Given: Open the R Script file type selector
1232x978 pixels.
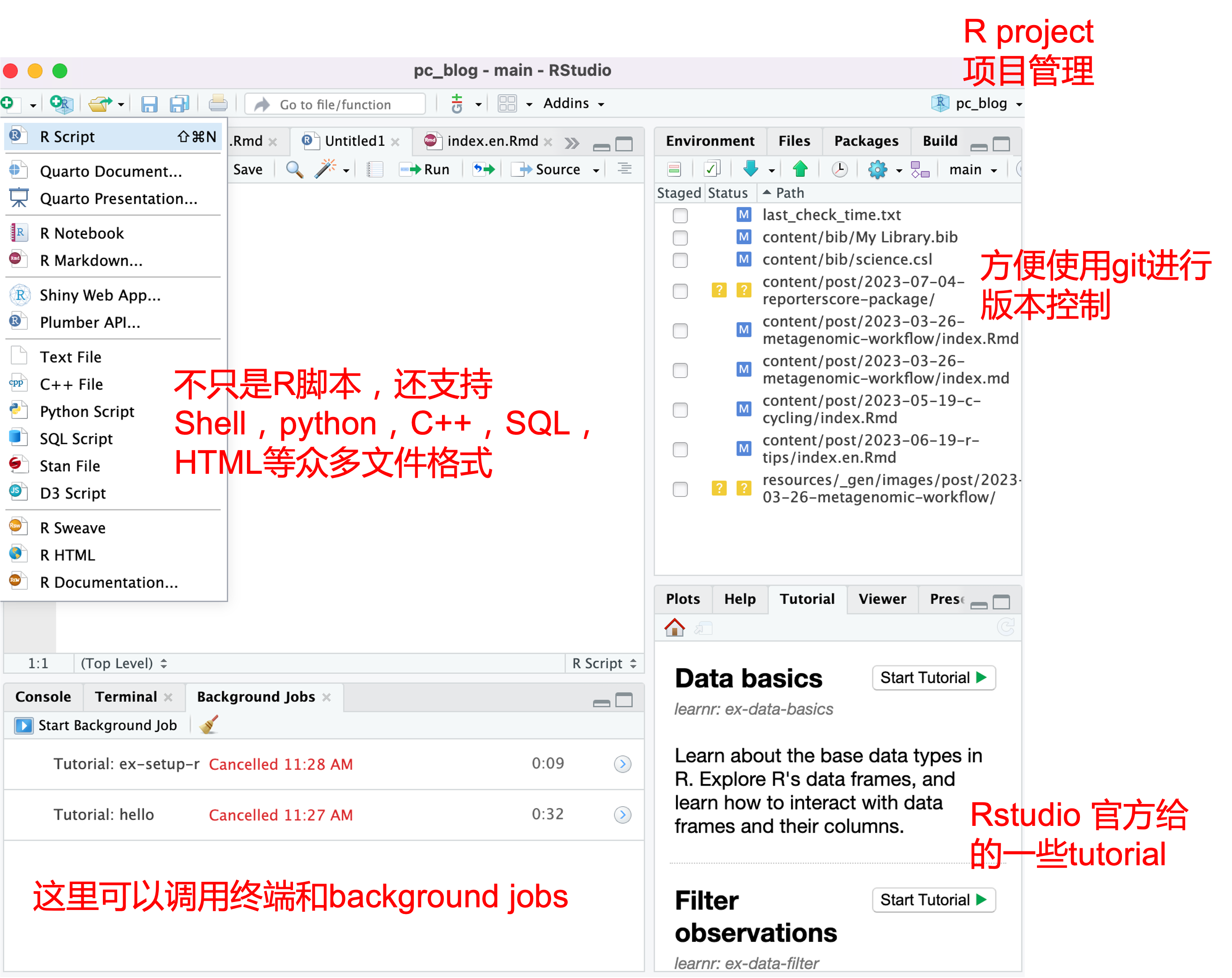Looking at the screenshot, I should [604, 663].
